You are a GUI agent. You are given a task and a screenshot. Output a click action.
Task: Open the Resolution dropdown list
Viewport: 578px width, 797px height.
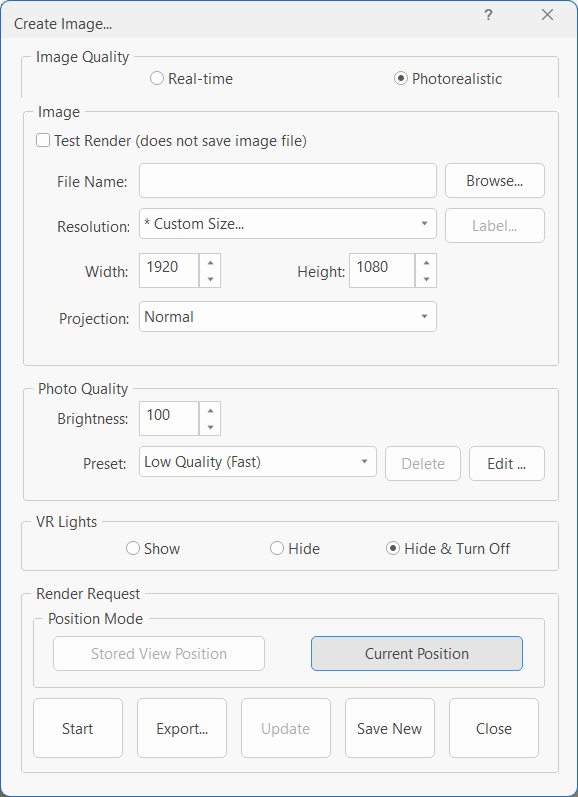[288, 224]
